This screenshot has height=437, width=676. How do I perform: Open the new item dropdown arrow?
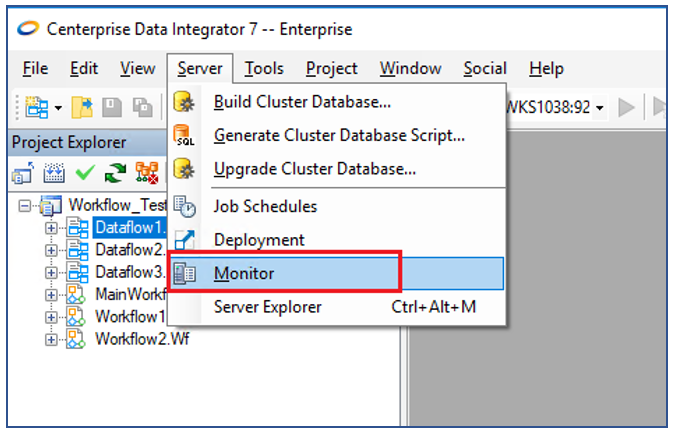click(59, 107)
